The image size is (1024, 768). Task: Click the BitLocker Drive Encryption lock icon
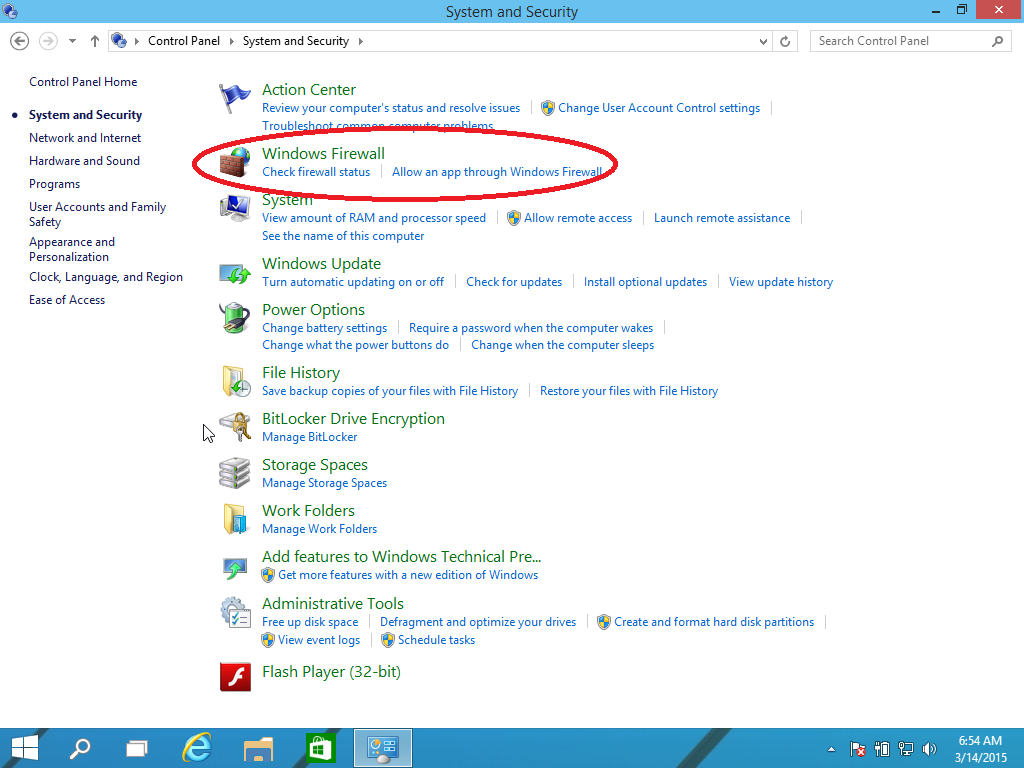point(234,426)
